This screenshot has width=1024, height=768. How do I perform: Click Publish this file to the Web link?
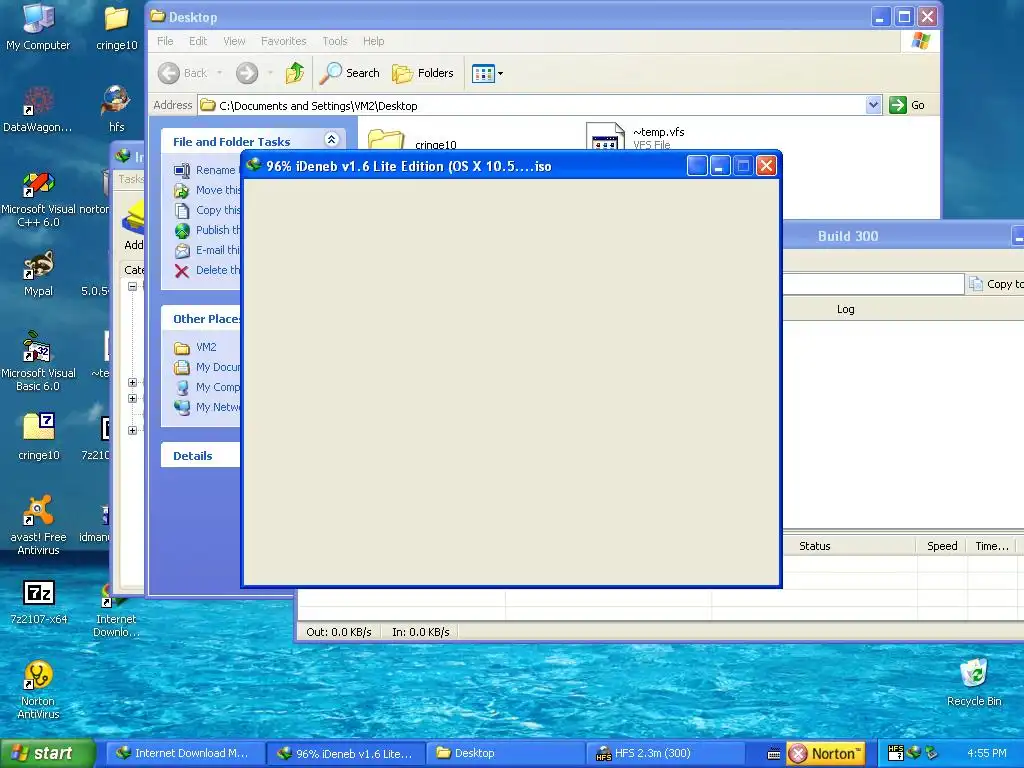pyautogui.click(x=207, y=230)
